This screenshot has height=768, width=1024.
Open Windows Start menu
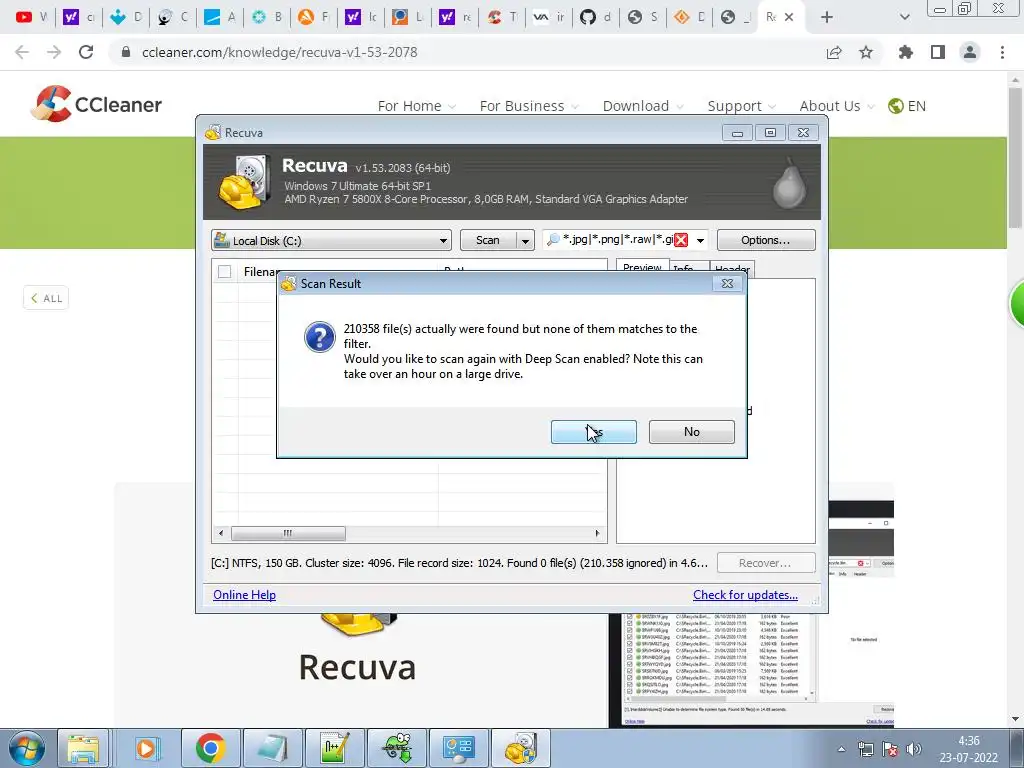(x=26, y=748)
